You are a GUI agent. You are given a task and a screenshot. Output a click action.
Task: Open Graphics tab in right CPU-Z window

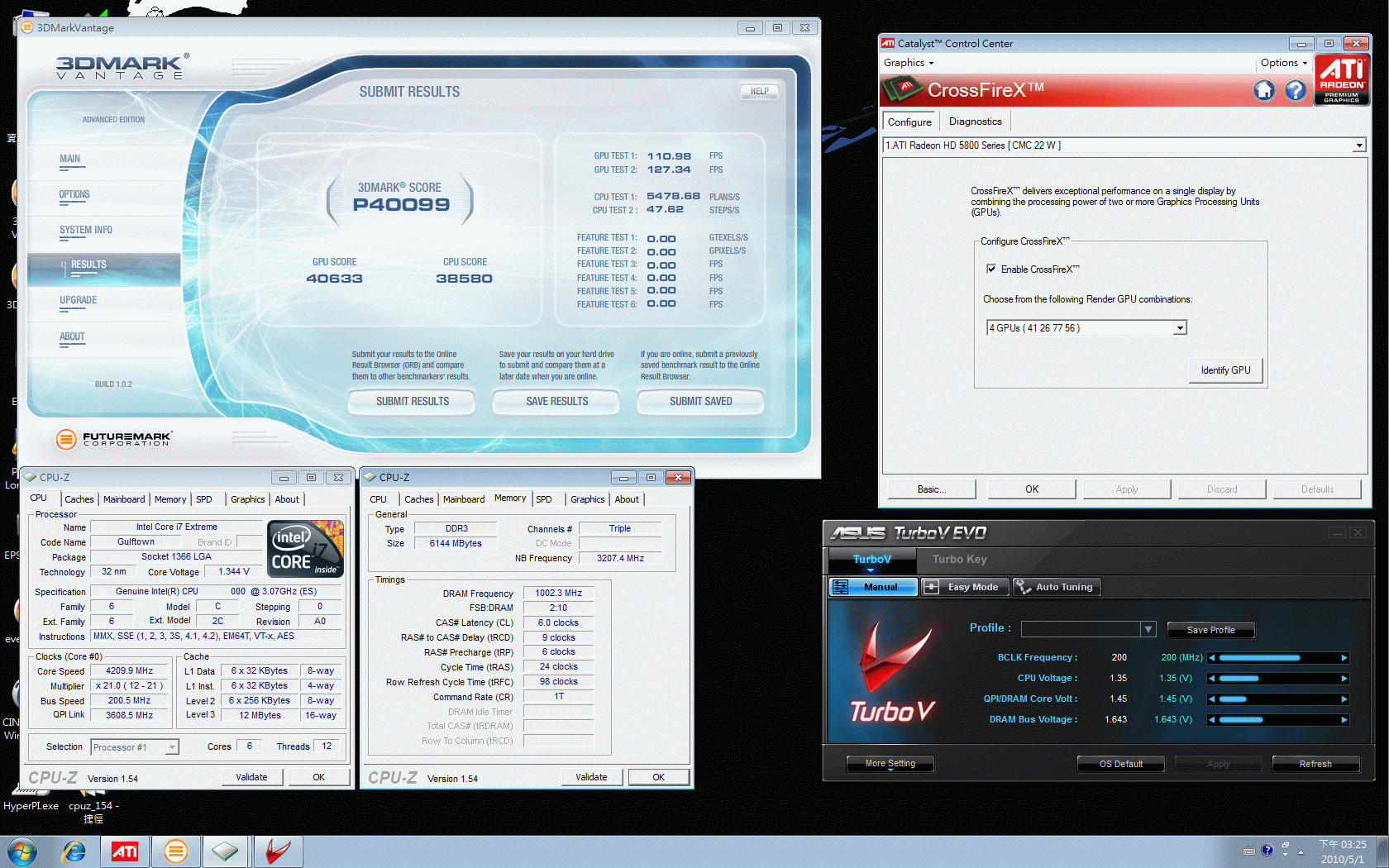tap(587, 499)
